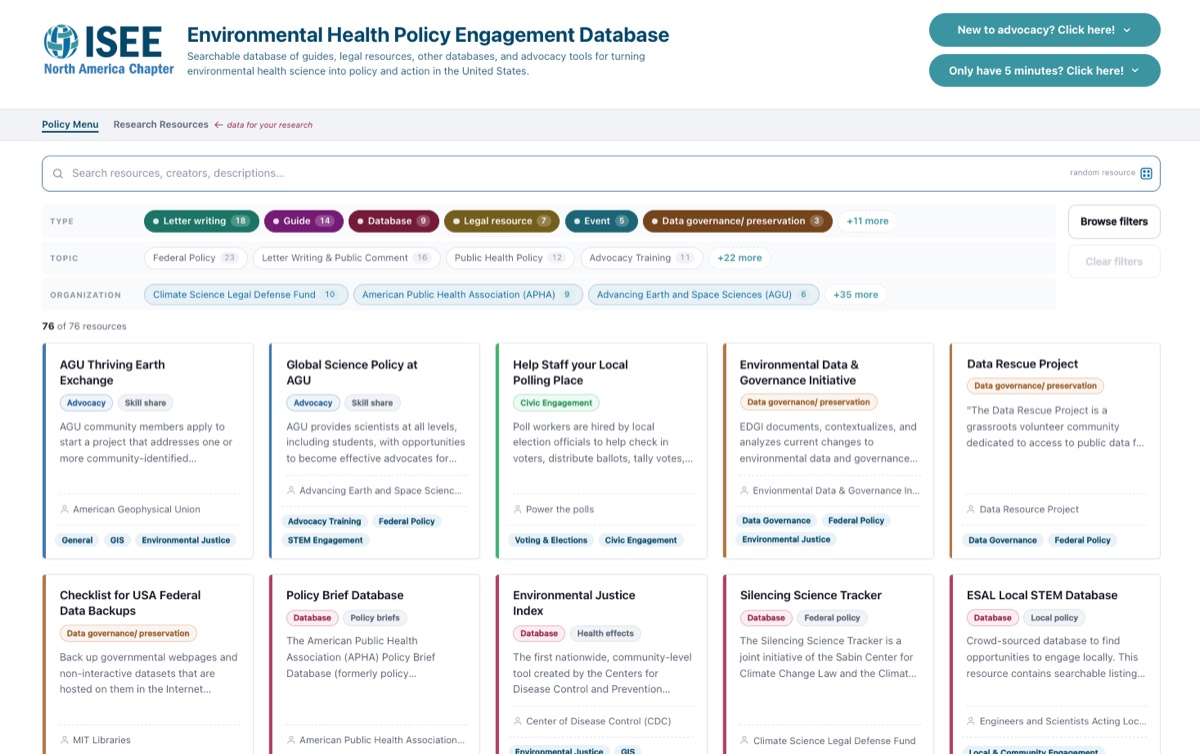Toggle the Federal Policy topic filter
Screen dimensions: 1200x754
(195, 258)
